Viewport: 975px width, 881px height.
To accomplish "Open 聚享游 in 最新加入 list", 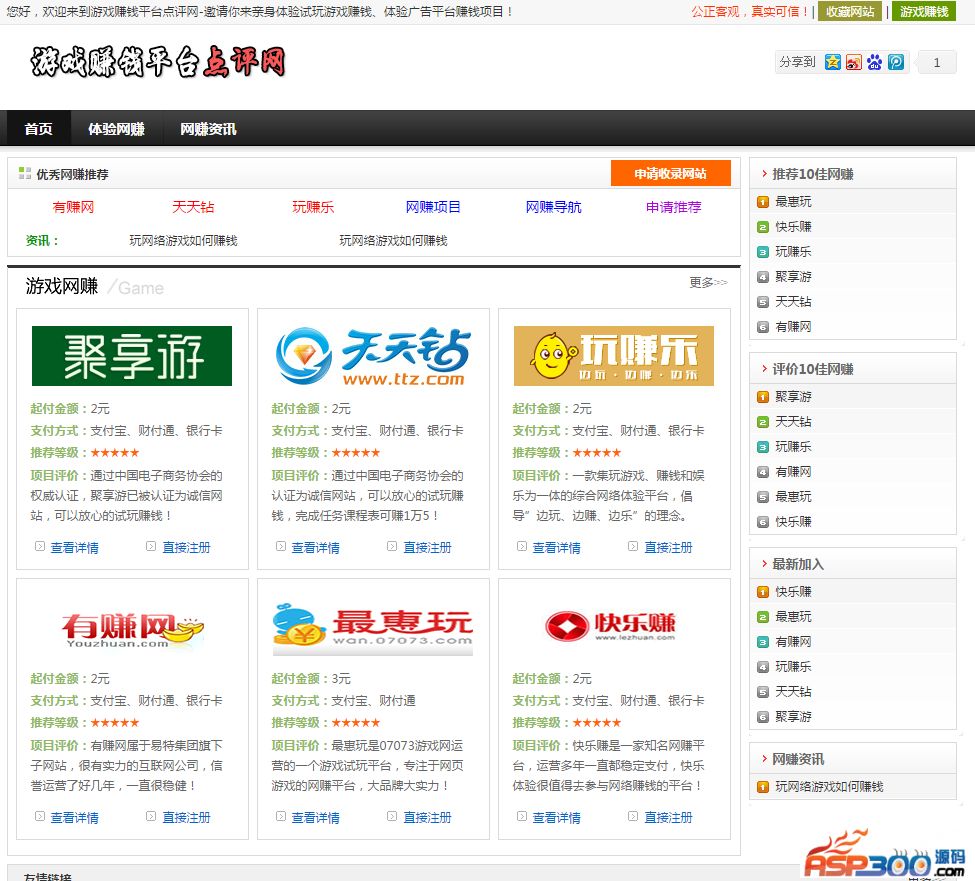I will [x=793, y=716].
